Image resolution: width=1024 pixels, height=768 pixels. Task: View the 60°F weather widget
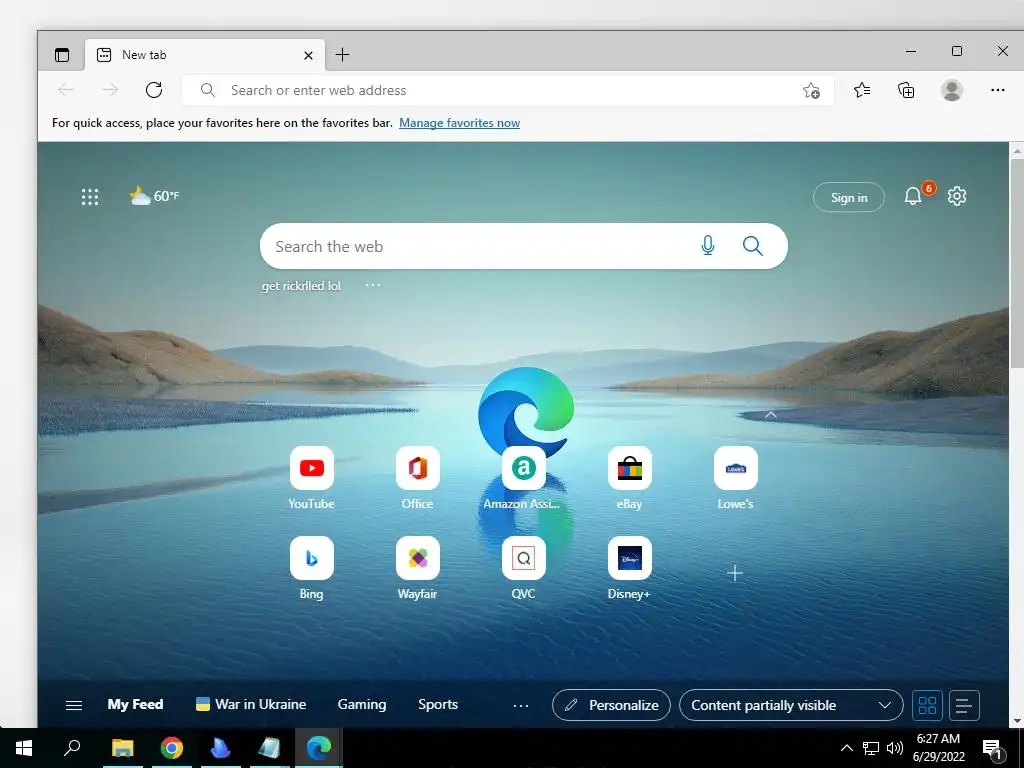[154, 196]
